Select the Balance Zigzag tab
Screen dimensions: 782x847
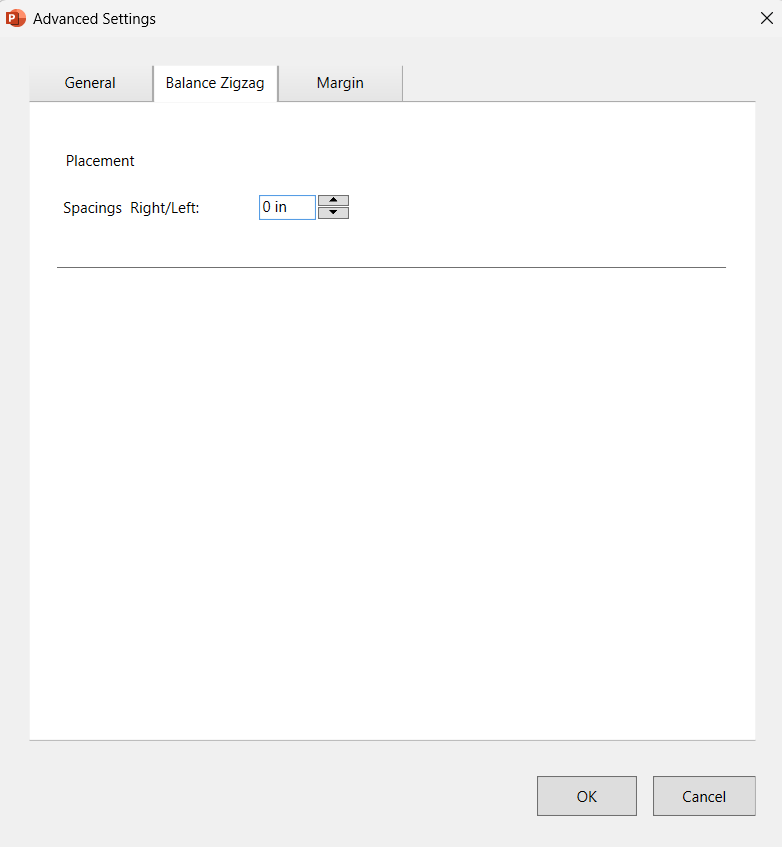[x=215, y=83]
